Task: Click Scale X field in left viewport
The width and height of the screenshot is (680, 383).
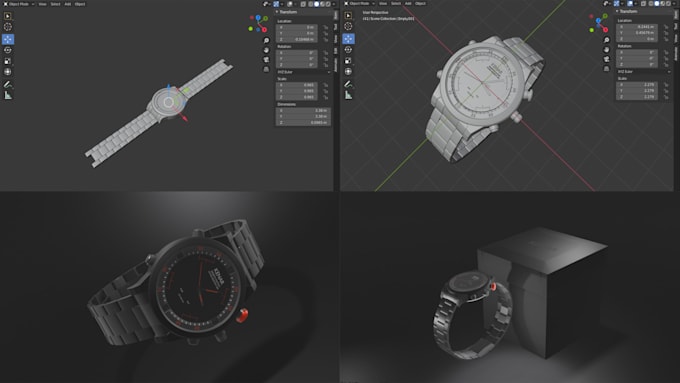Action: [297, 85]
